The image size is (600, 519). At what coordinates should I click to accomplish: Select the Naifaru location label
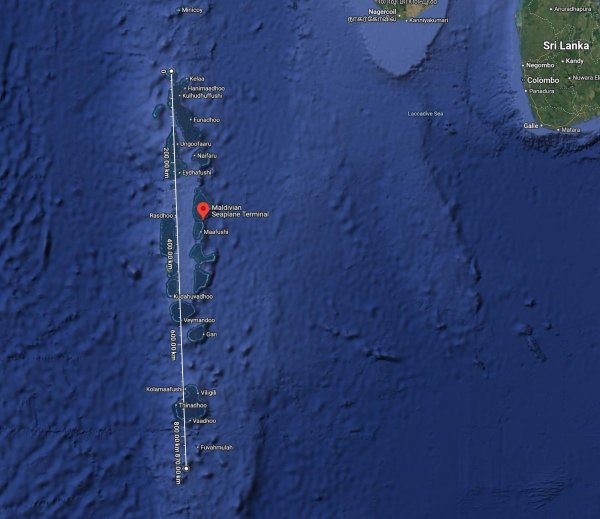pos(205,156)
